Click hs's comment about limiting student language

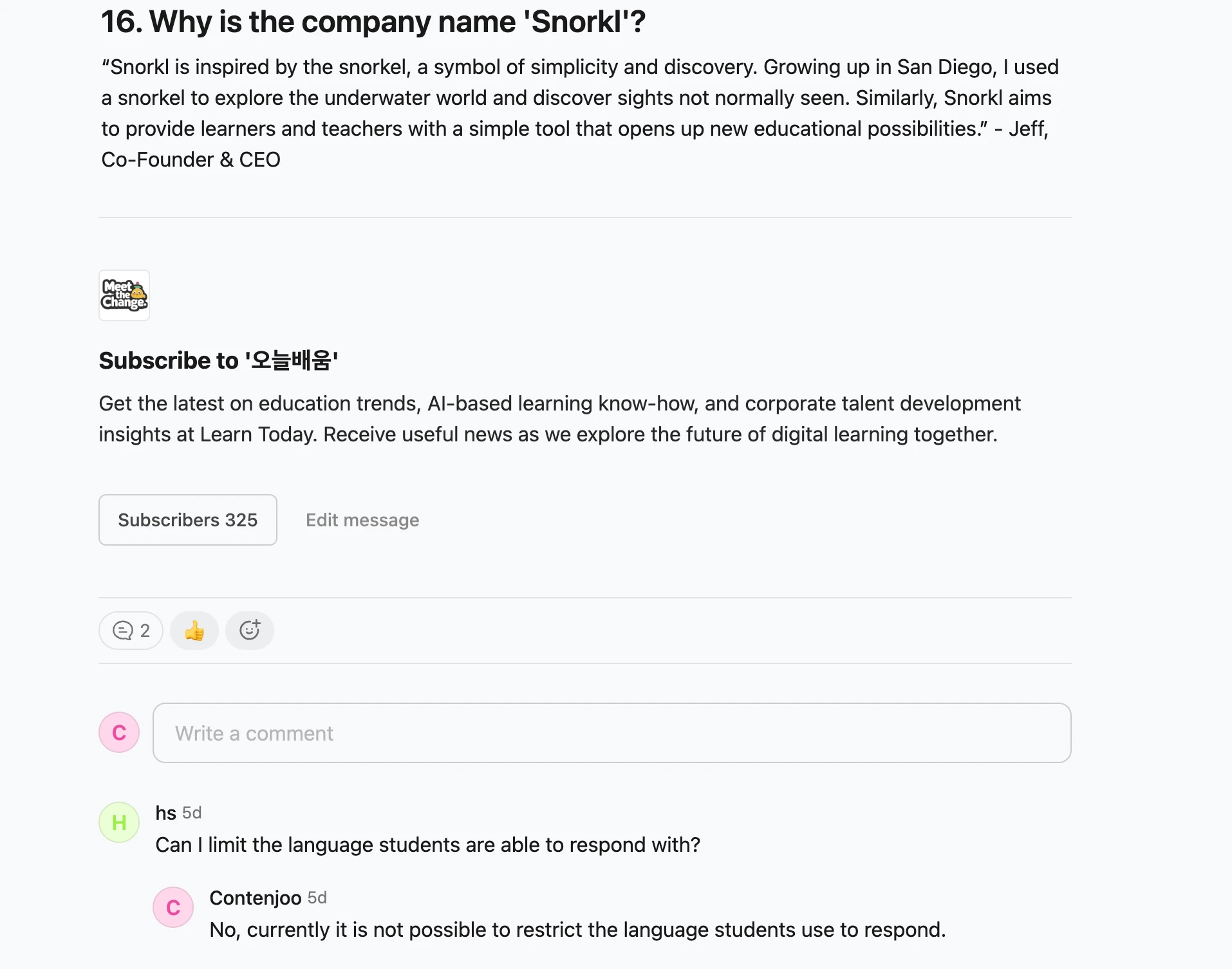tap(427, 845)
